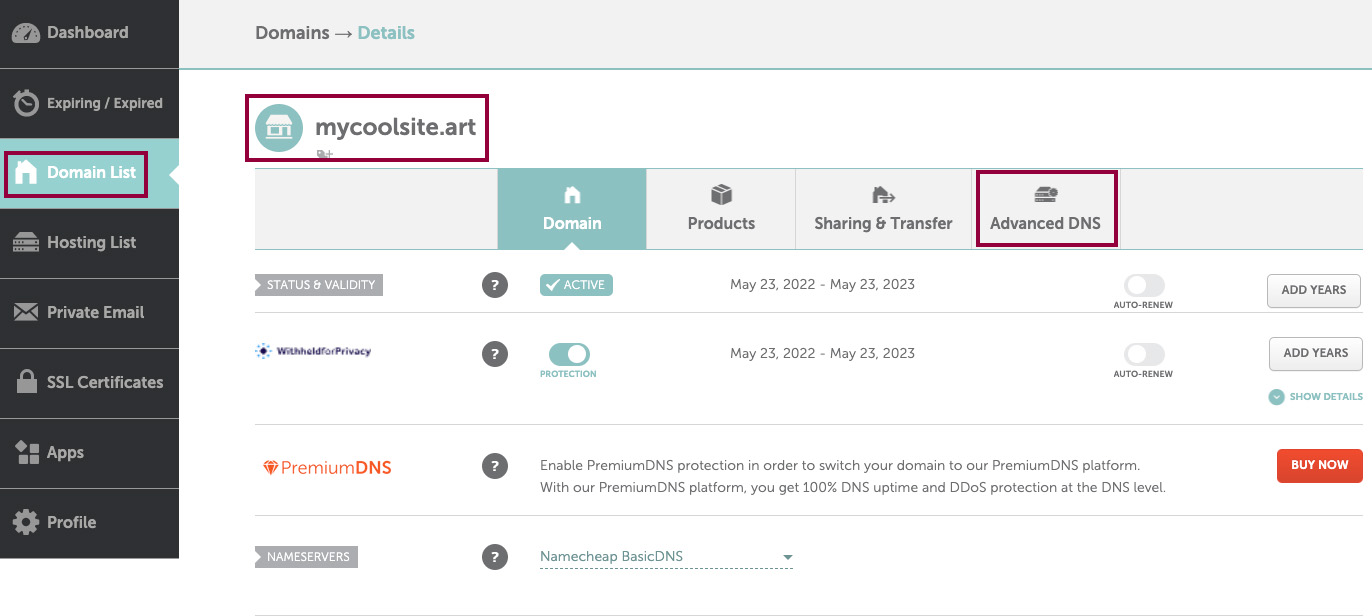
Task: Click the domain status date range text
Action: 822,284
